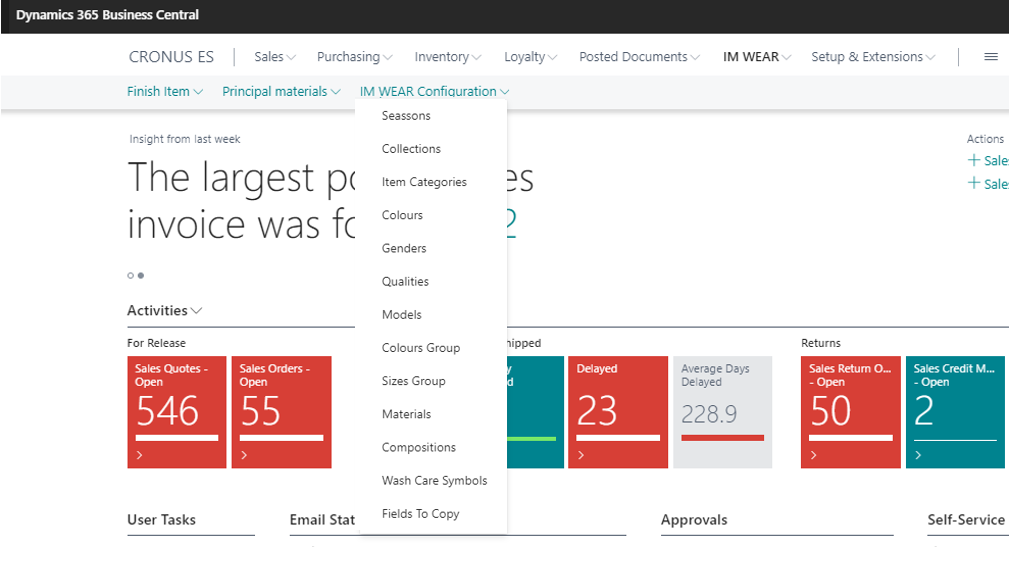Click the For Release group label
Image resolution: width=1009 pixels, height=574 pixels.
[156, 343]
